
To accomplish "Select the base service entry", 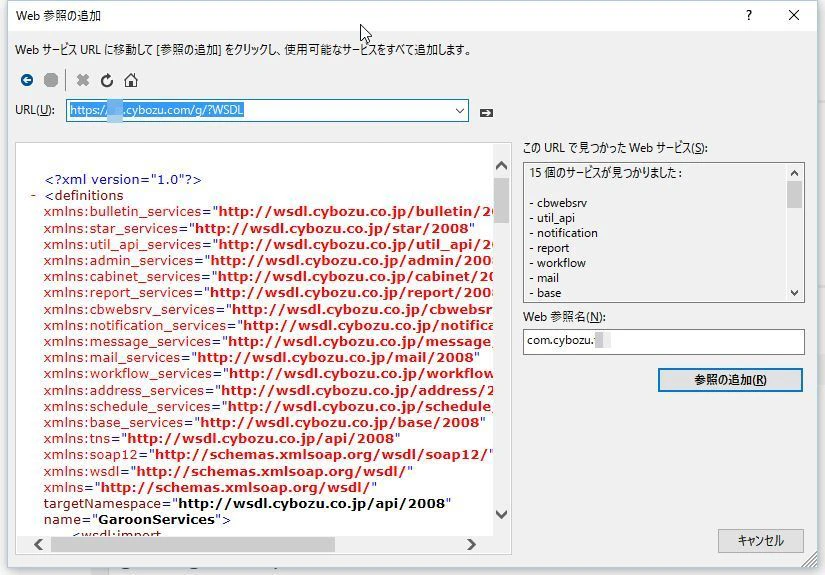I will [545, 293].
